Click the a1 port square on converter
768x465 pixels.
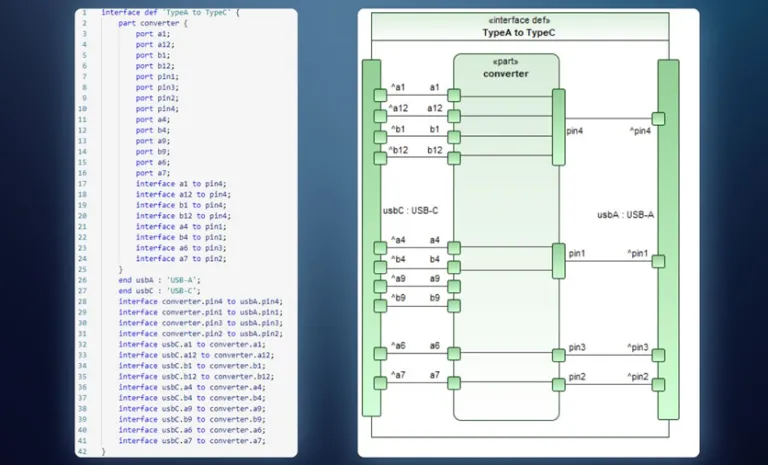pos(454,96)
